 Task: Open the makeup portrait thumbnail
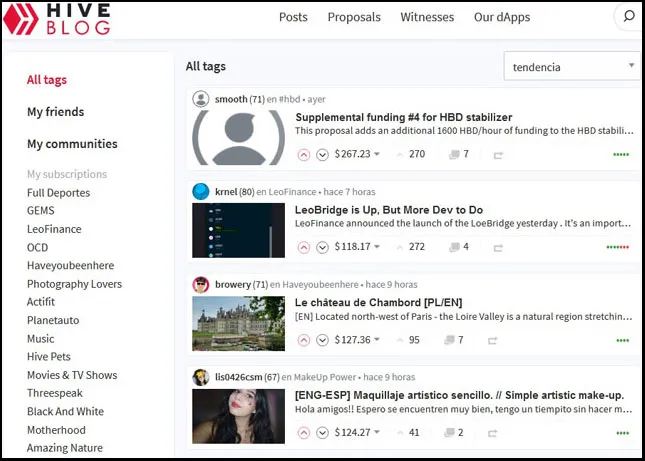[x=239, y=416]
